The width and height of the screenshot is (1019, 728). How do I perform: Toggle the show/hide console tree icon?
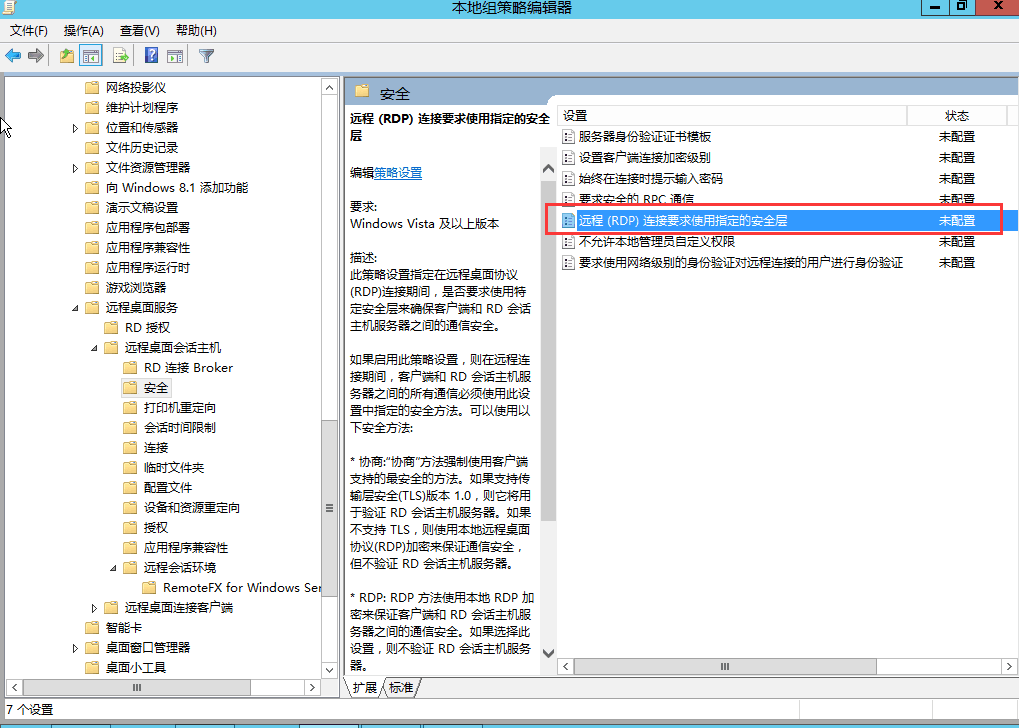[91, 55]
